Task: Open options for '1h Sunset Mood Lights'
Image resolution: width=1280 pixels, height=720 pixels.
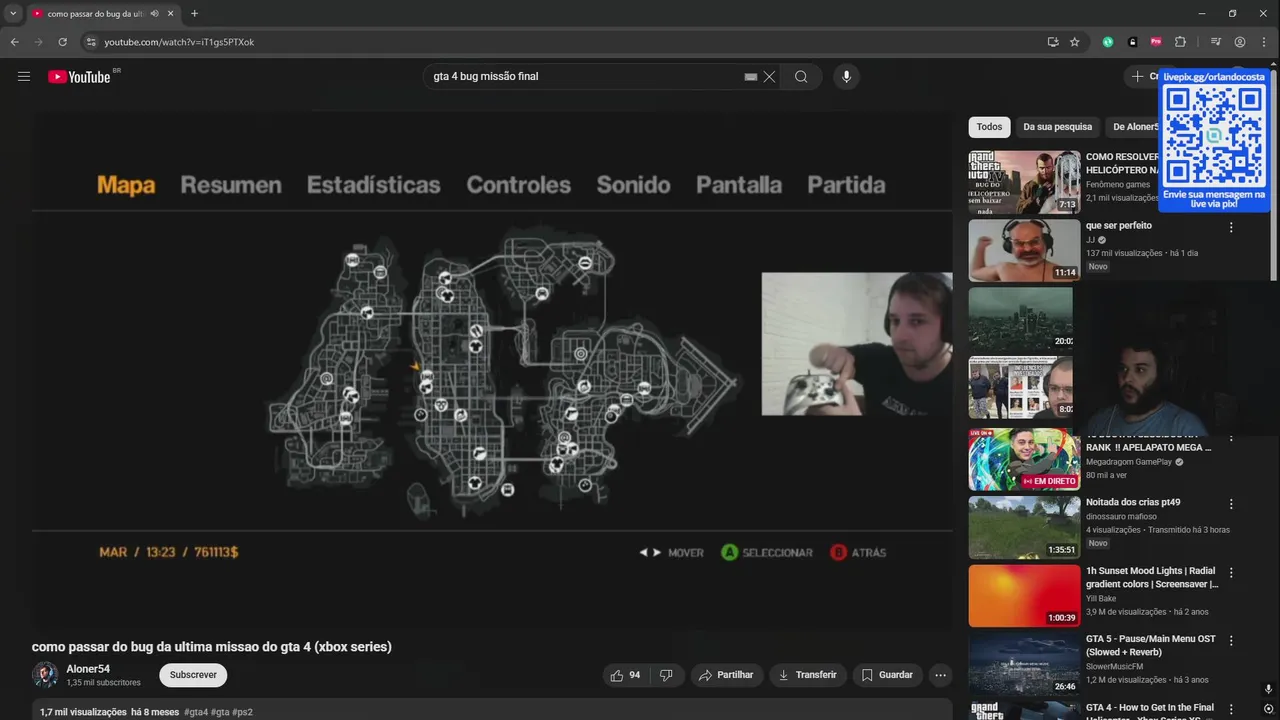Action: tap(1231, 573)
